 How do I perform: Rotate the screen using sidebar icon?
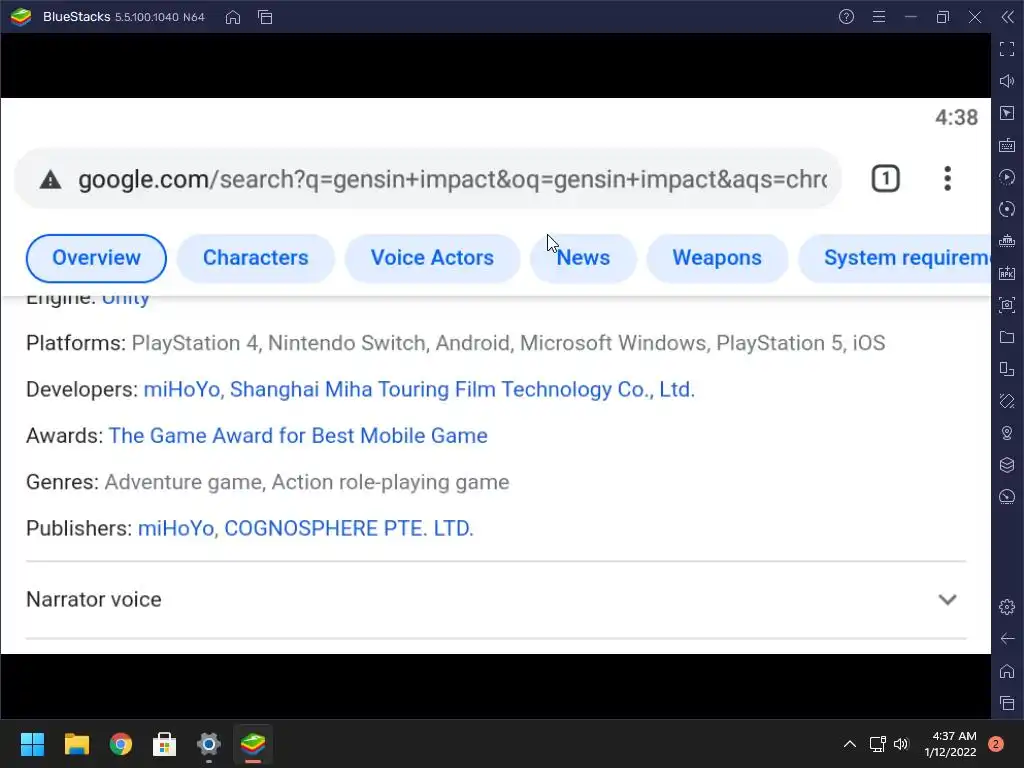[1007, 401]
